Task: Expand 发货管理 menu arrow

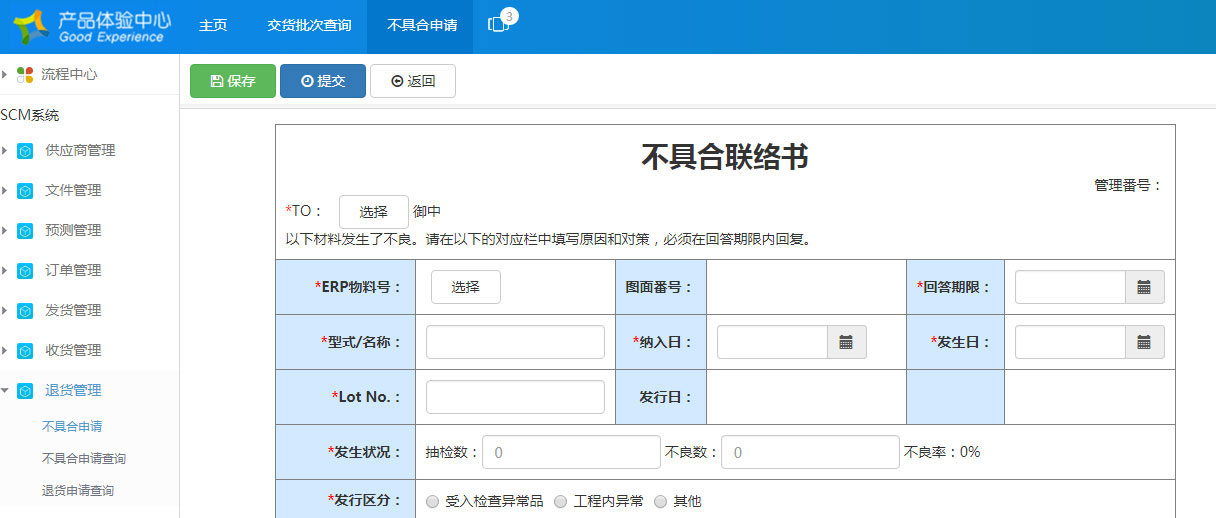Action: click(5, 311)
